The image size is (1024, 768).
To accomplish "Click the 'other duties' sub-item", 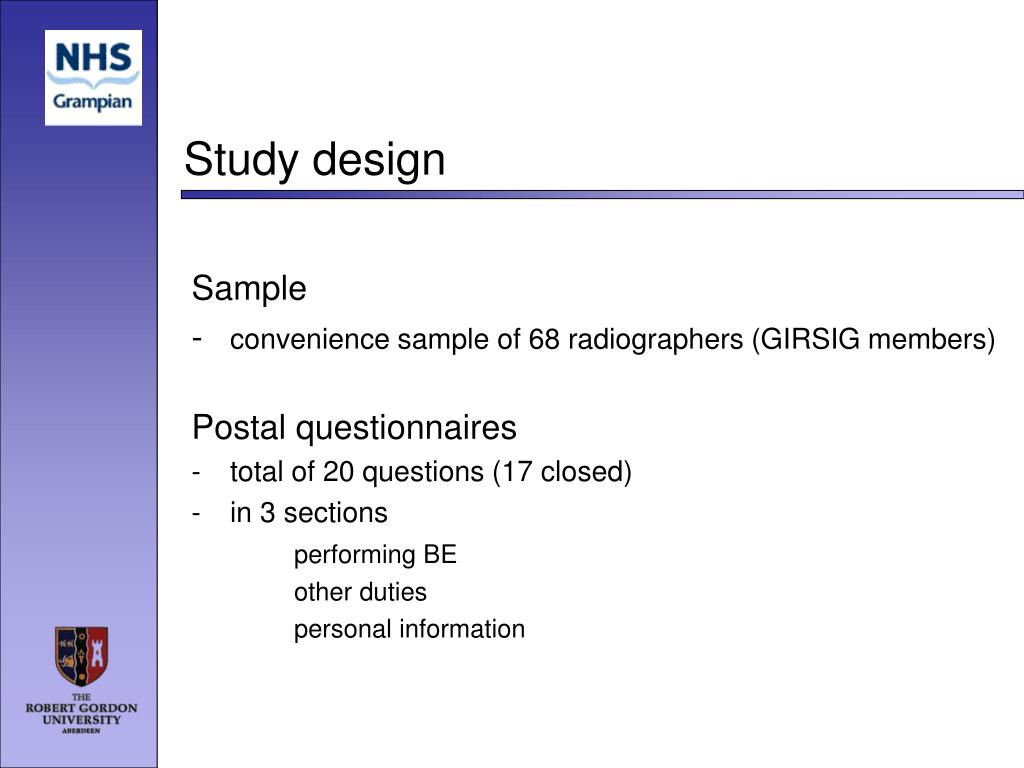I will point(360,592).
